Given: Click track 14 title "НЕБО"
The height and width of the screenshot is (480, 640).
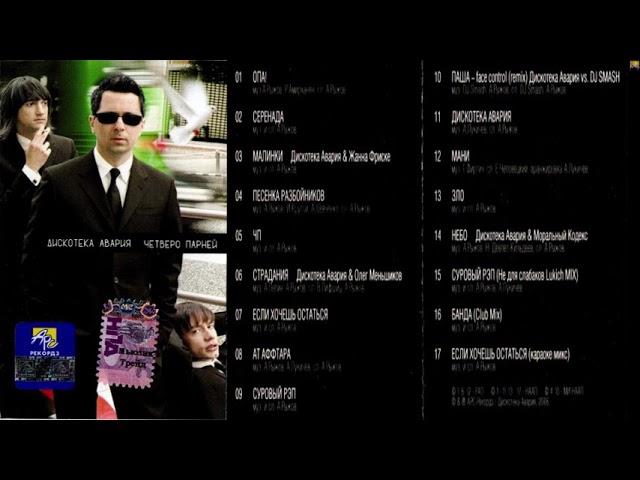Looking at the screenshot, I should (460, 236).
